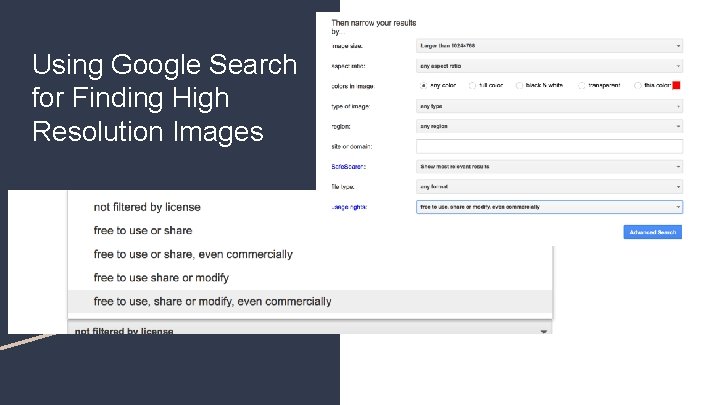The width and height of the screenshot is (720, 405).
Task: Select the 'any color' radio button
Action: point(423,85)
